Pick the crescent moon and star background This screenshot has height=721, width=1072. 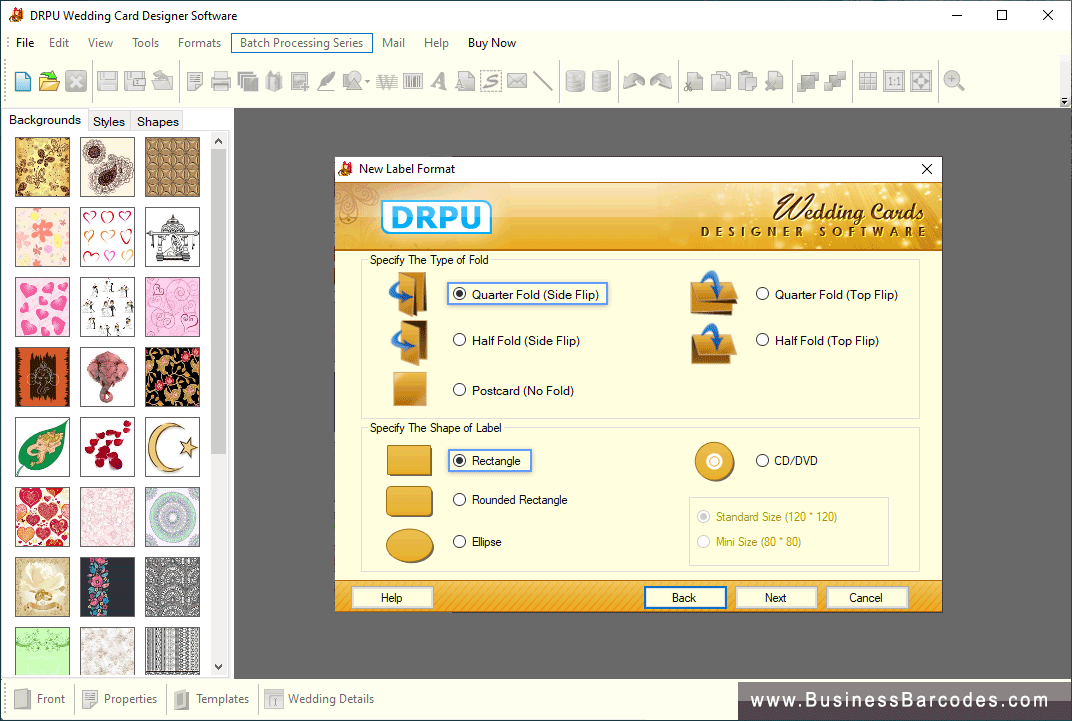tap(172, 447)
